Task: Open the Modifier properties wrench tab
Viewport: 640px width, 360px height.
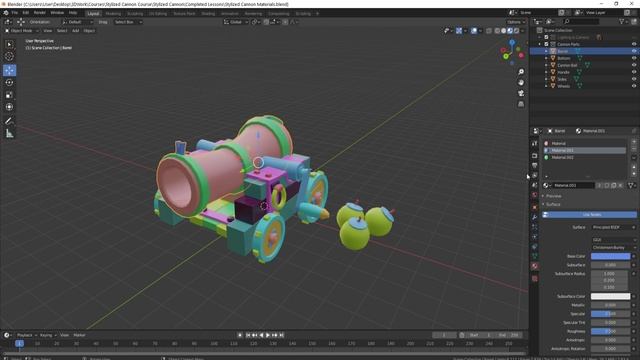Action: coord(535,217)
